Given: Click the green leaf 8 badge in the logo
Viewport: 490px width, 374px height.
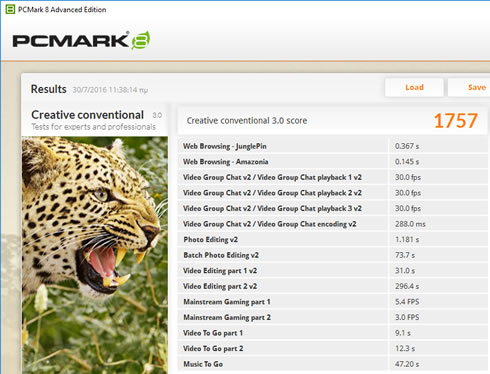Looking at the screenshot, I should tap(141, 40).
